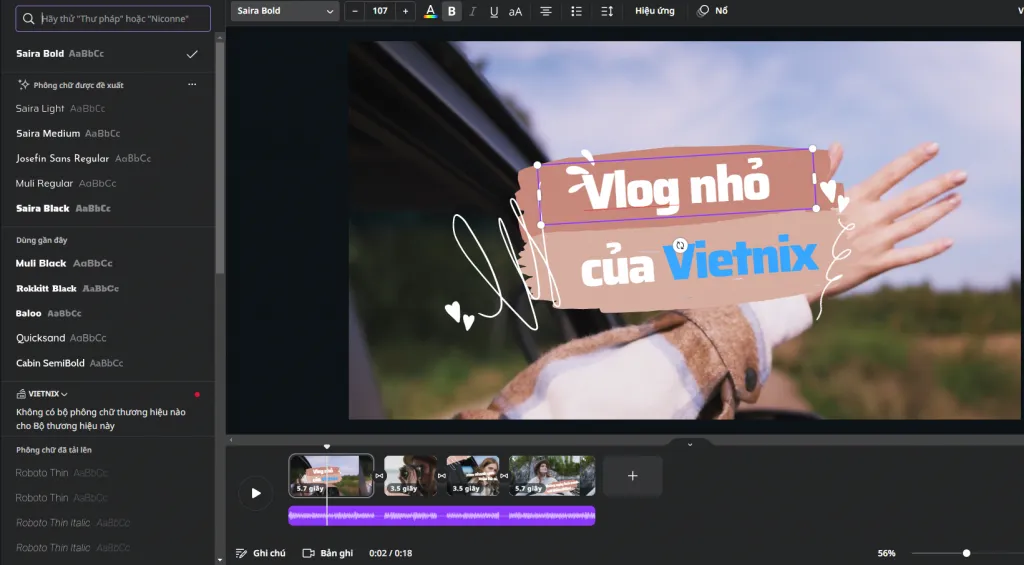Image resolution: width=1024 pixels, height=565 pixels.
Task: Toggle italic formatting
Action: [x=473, y=11]
